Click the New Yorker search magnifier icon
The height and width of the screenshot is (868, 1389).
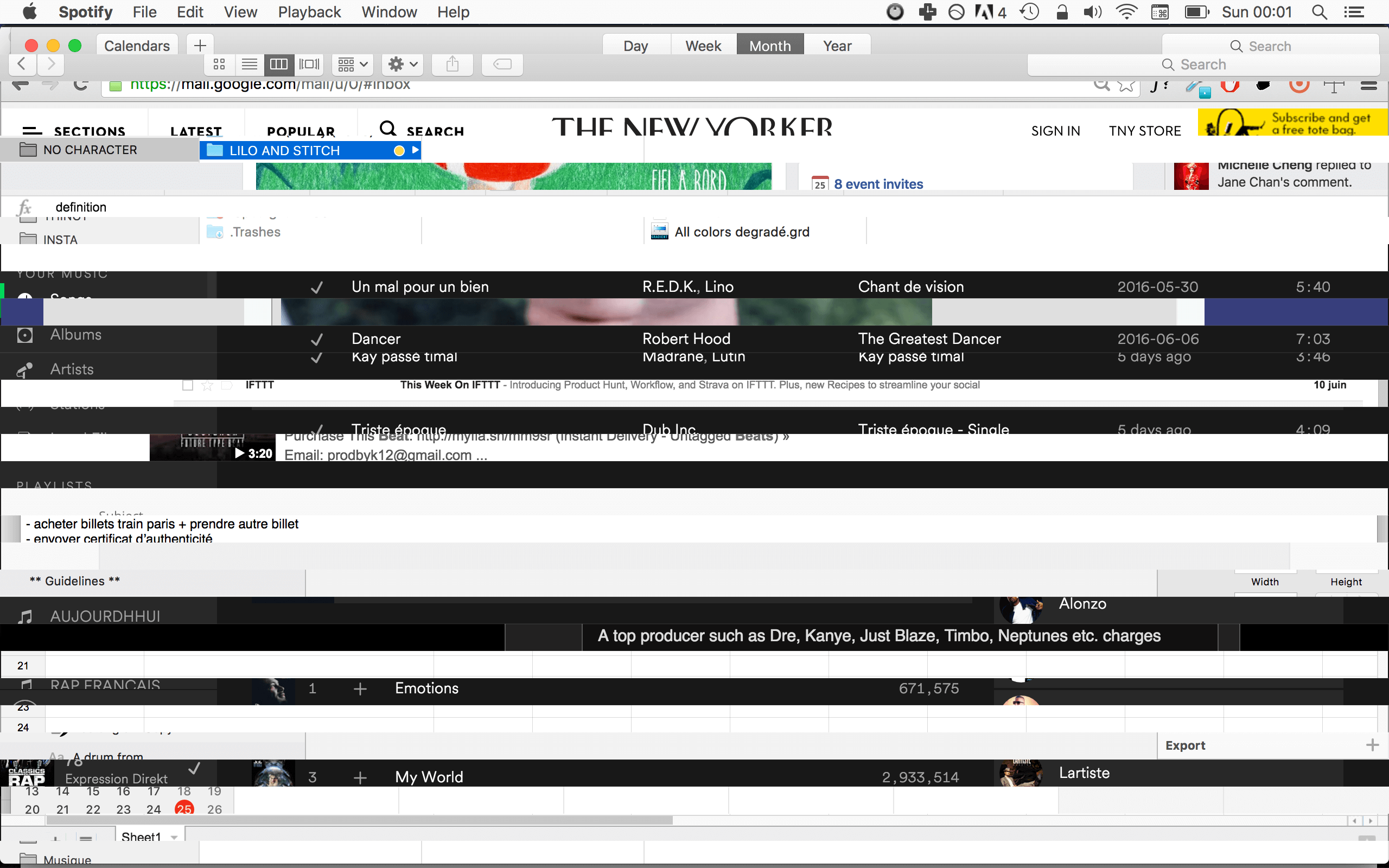click(388, 129)
